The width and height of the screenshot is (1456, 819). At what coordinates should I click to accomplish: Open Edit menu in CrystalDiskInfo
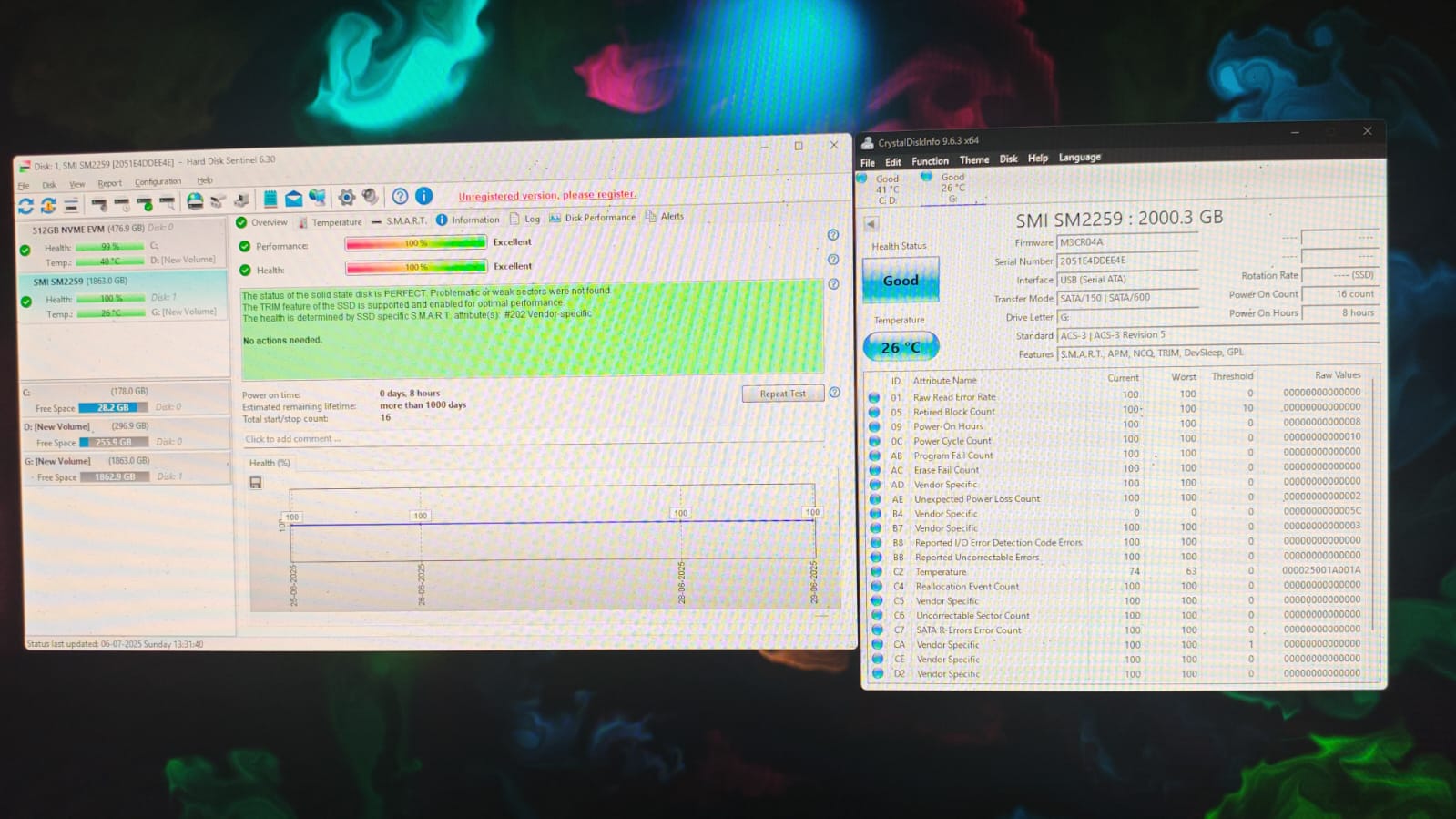tap(892, 162)
